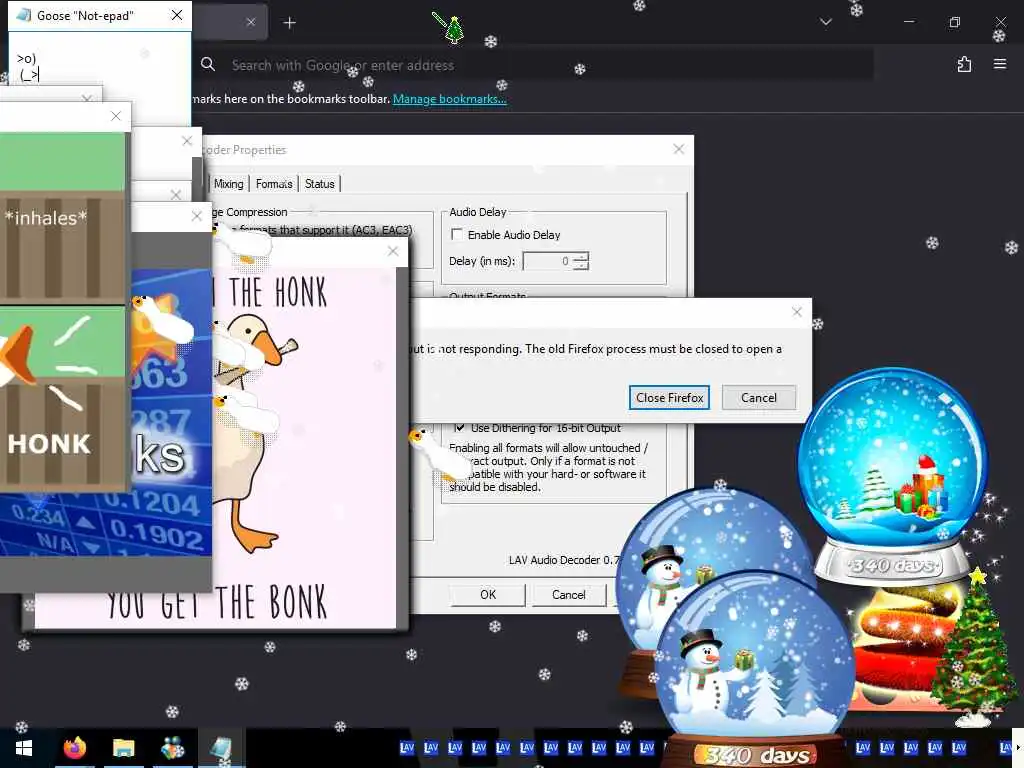
Task: Click the search magnifier icon in address bar
Action: pyautogui.click(x=208, y=64)
